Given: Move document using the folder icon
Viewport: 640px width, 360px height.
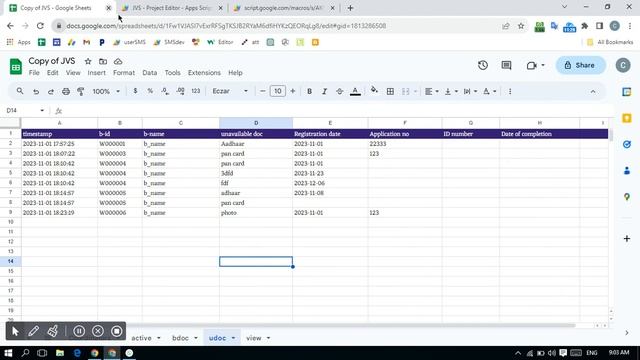Looking at the screenshot, I should (103, 61).
